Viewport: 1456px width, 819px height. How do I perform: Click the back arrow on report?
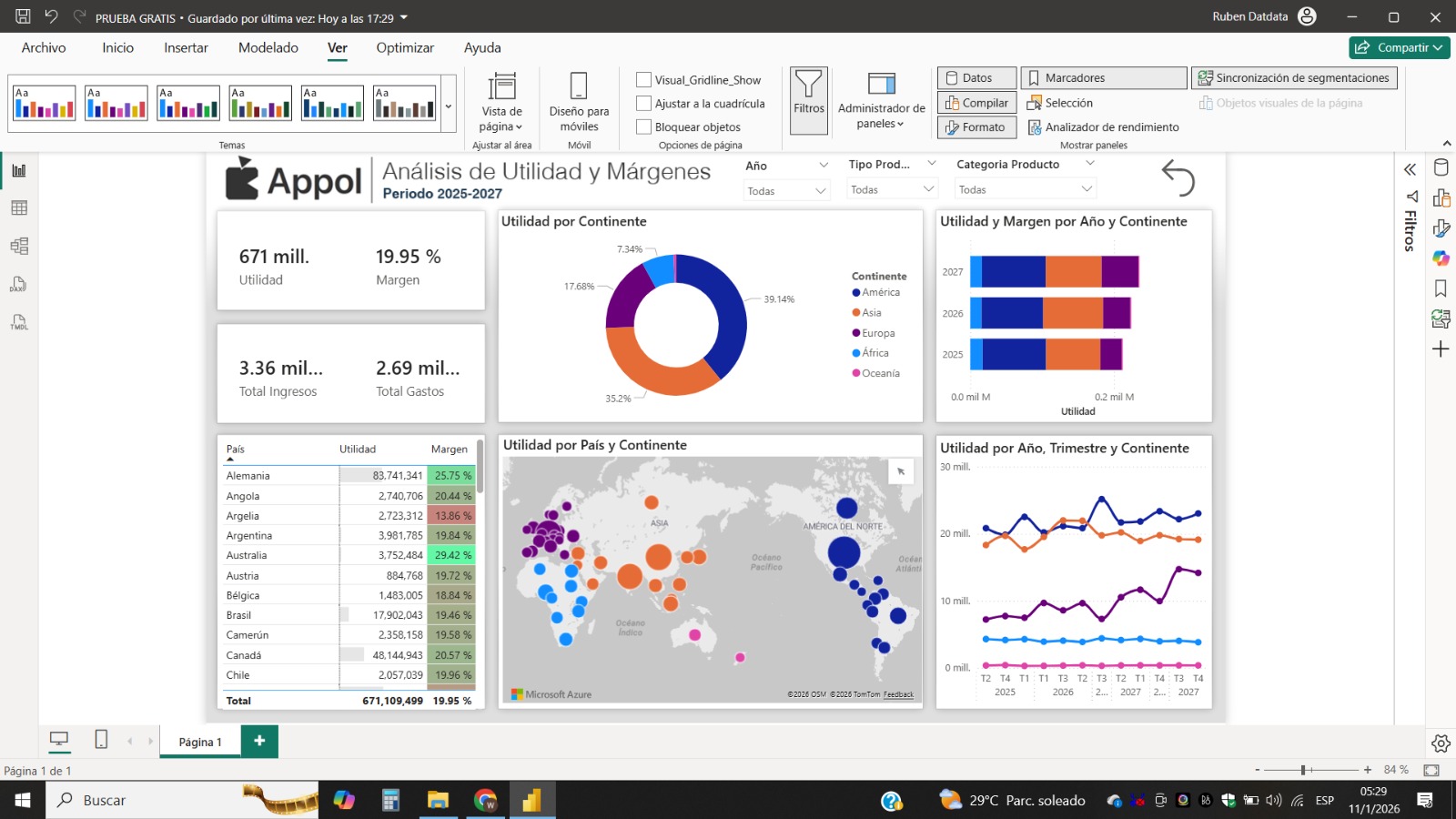point(1178,177)
